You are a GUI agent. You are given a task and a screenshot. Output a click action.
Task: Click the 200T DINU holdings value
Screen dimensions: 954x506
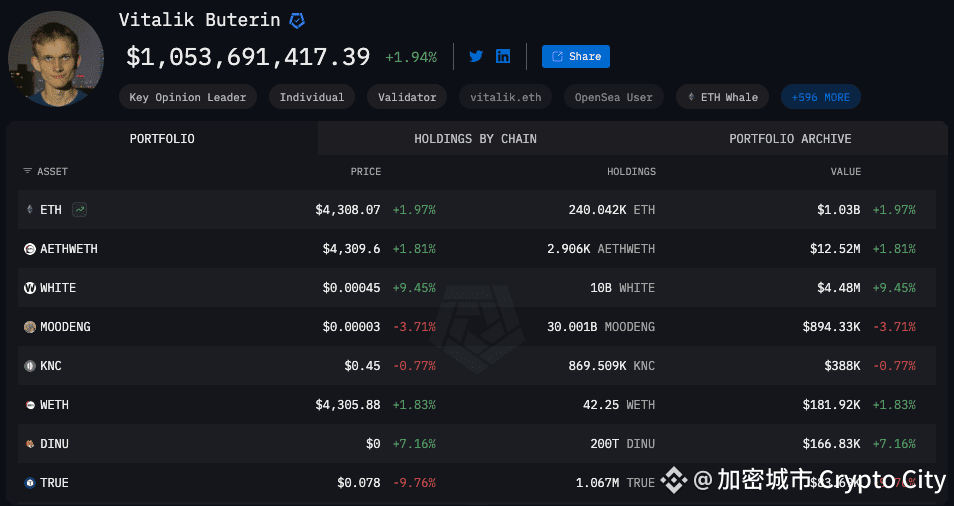(x=622, y=443)
